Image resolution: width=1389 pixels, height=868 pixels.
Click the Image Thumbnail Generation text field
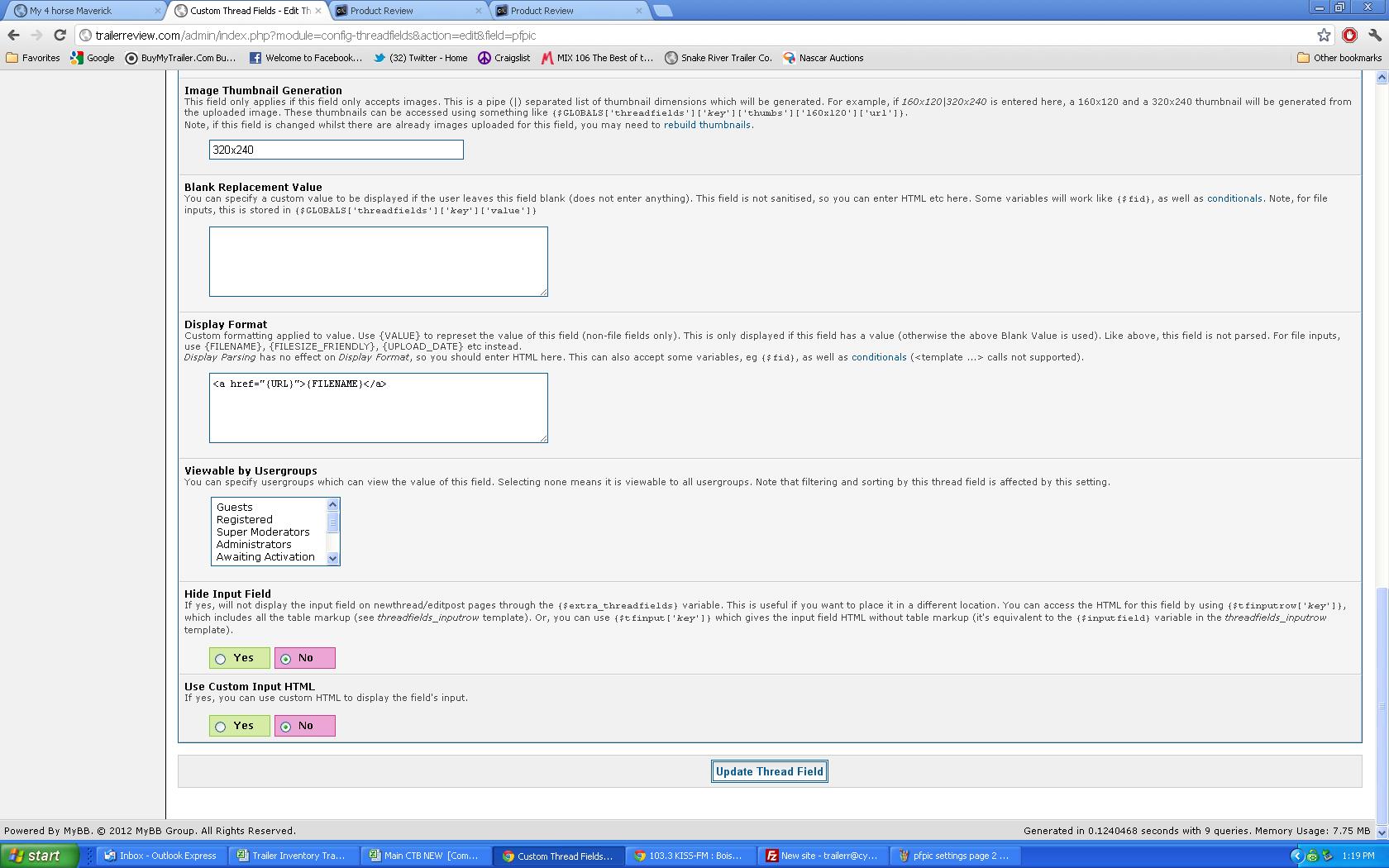coord(336,150)
